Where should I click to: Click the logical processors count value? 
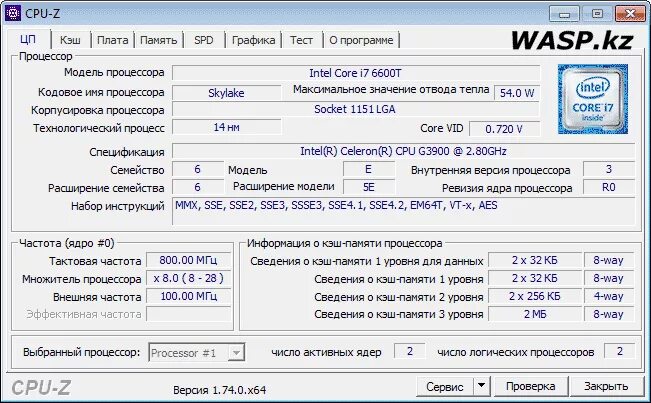click(x=619, y=352)
